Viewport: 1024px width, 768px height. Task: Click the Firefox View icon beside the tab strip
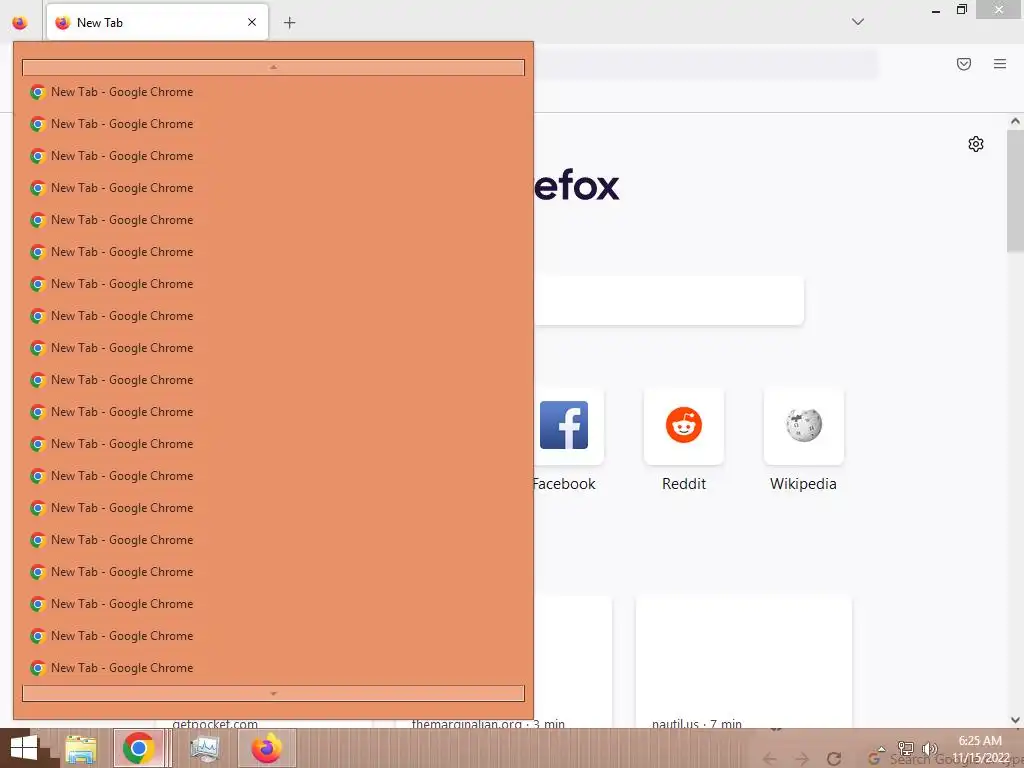click(x=20, y=22)
